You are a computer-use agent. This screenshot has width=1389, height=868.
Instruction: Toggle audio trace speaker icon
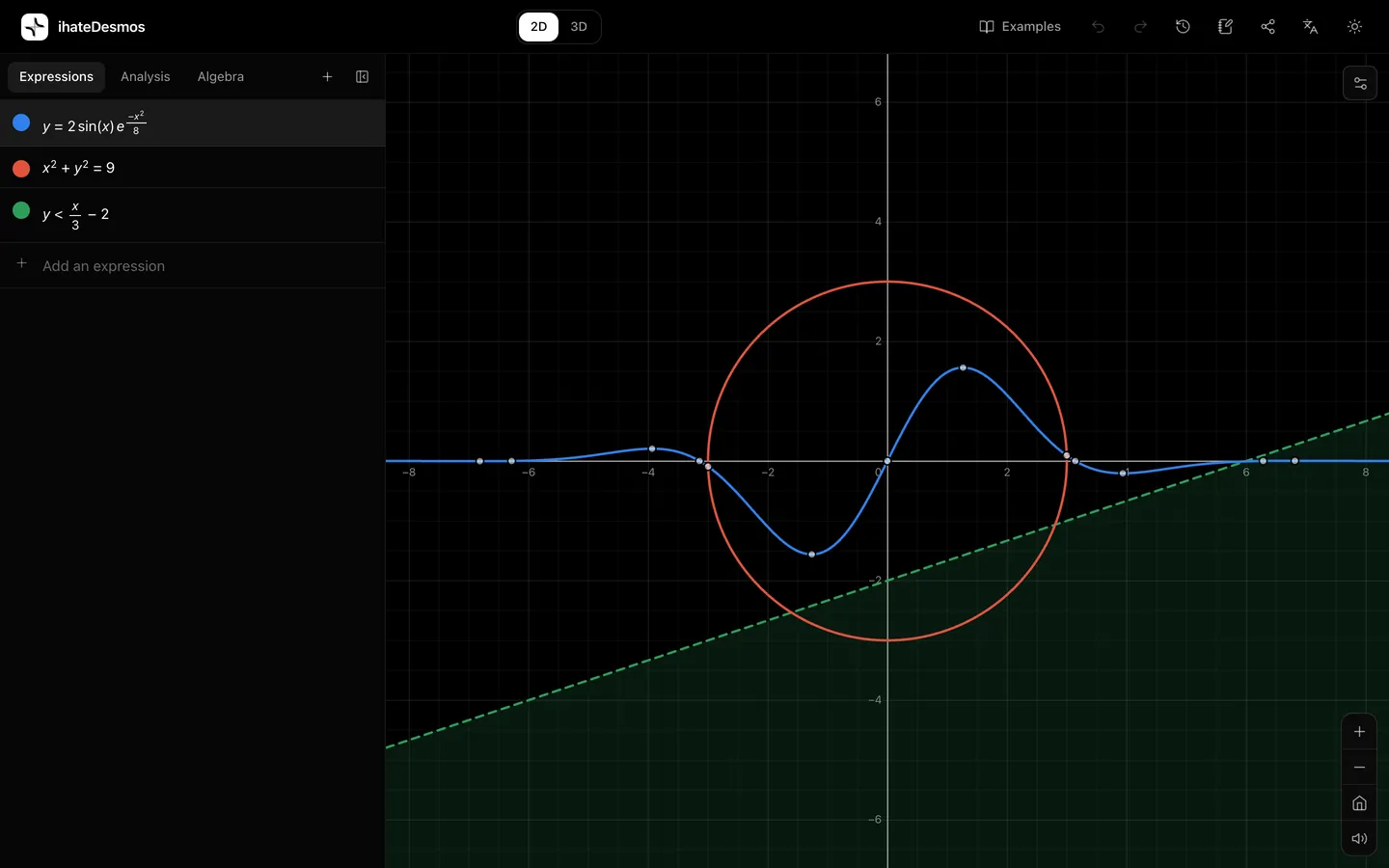[1359, 839]
